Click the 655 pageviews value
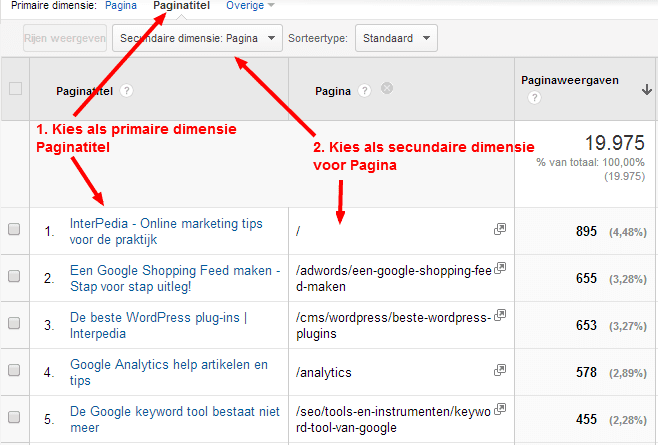658x445 pixels. (586, 278)
